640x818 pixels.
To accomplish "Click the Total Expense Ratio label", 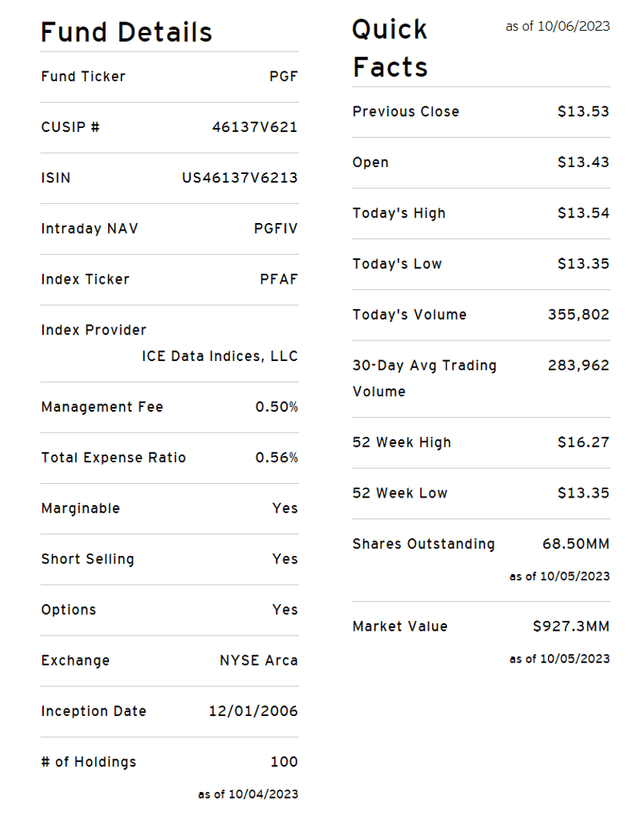I will [x=113, y=458].
